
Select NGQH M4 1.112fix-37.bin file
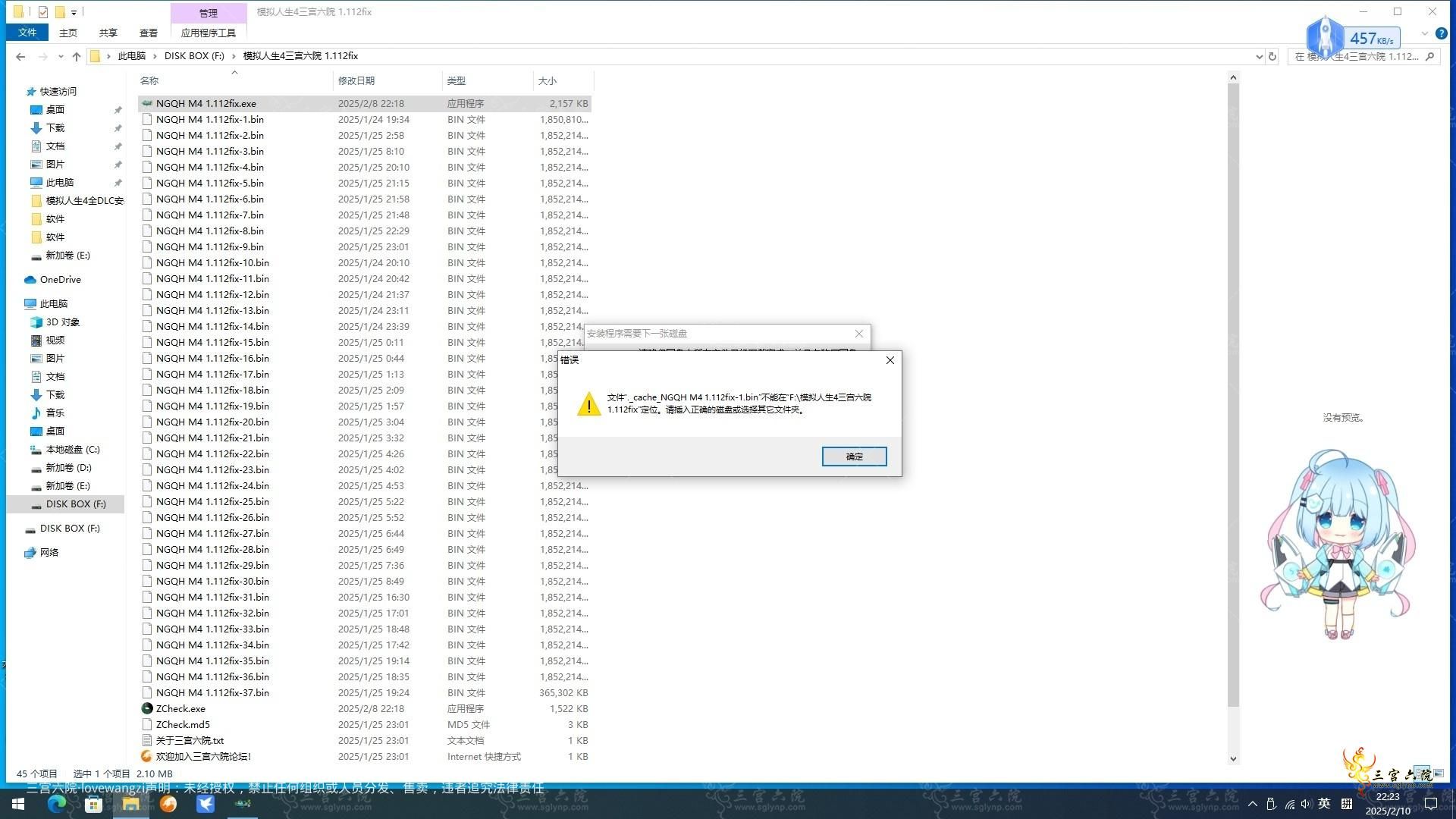212,693
